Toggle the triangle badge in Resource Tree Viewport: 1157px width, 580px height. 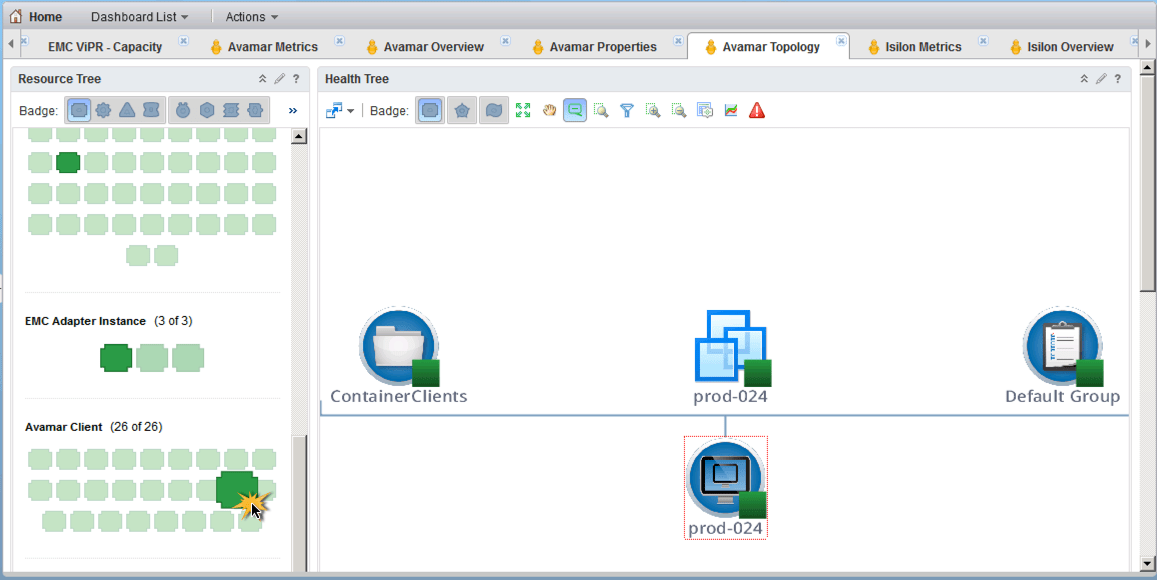[127, 110]
